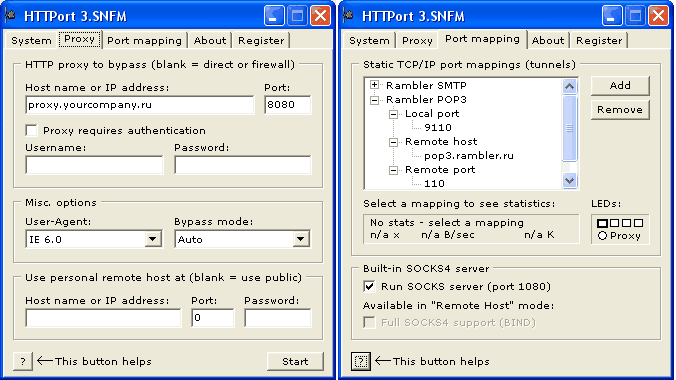This screenshot has width=676, height=380.
Task: Close the right HTTPort window
Action: [x=658, y=16]
